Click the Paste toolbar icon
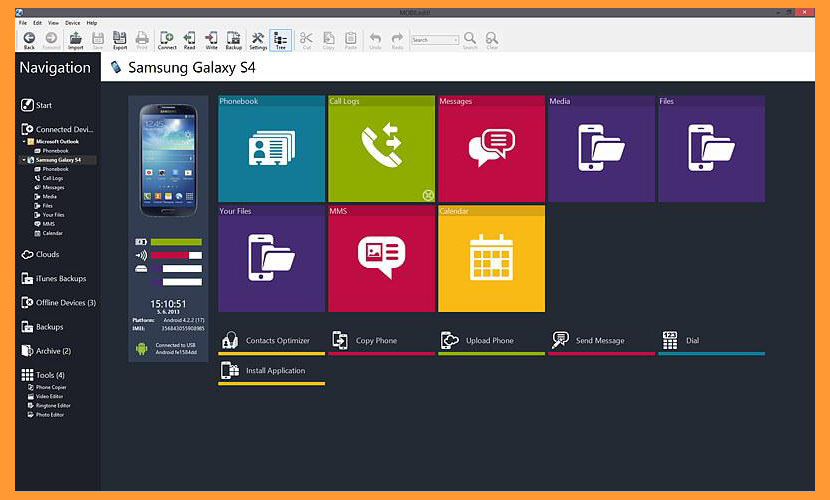This screenshot has width=830, height=500. [351, 40]
